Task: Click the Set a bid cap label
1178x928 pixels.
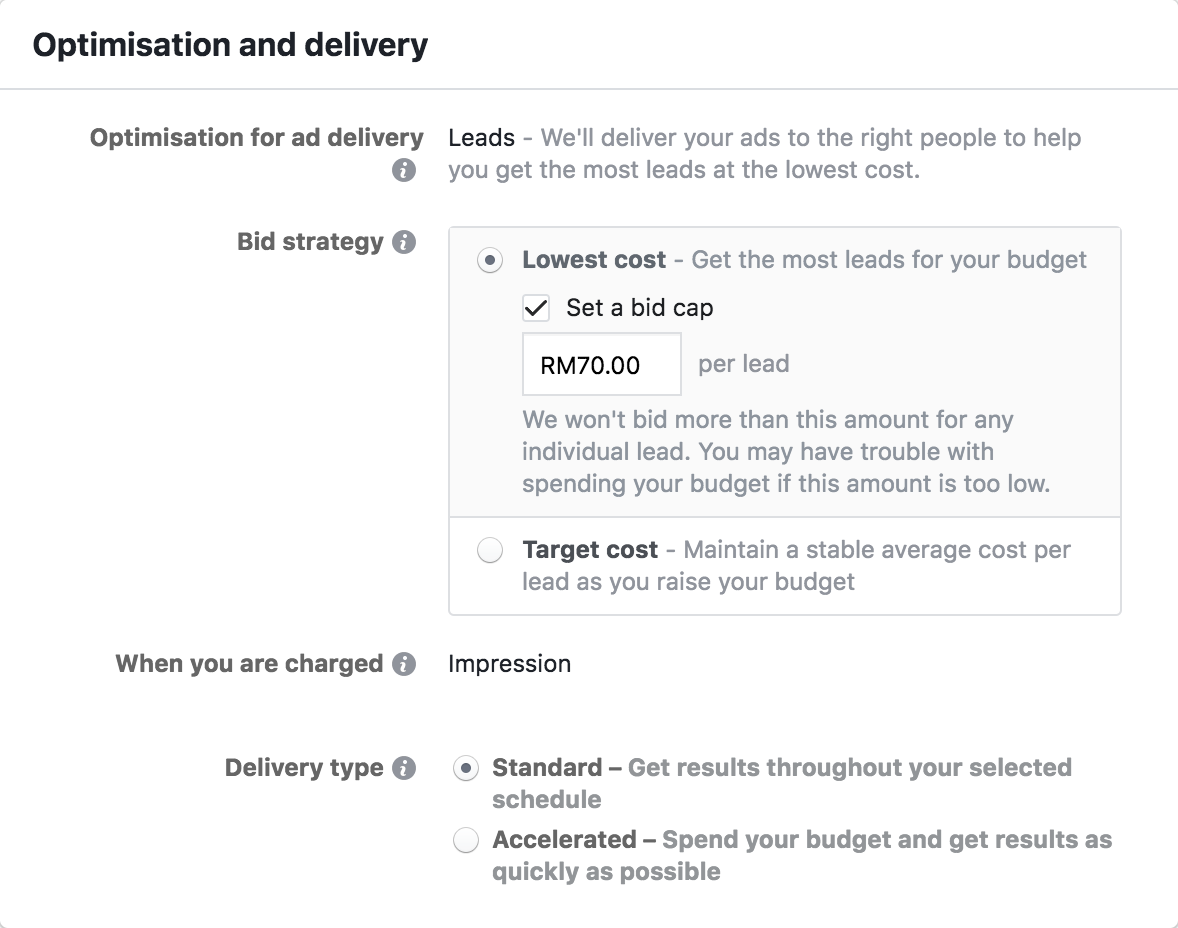Action: [x=639, y=308]
